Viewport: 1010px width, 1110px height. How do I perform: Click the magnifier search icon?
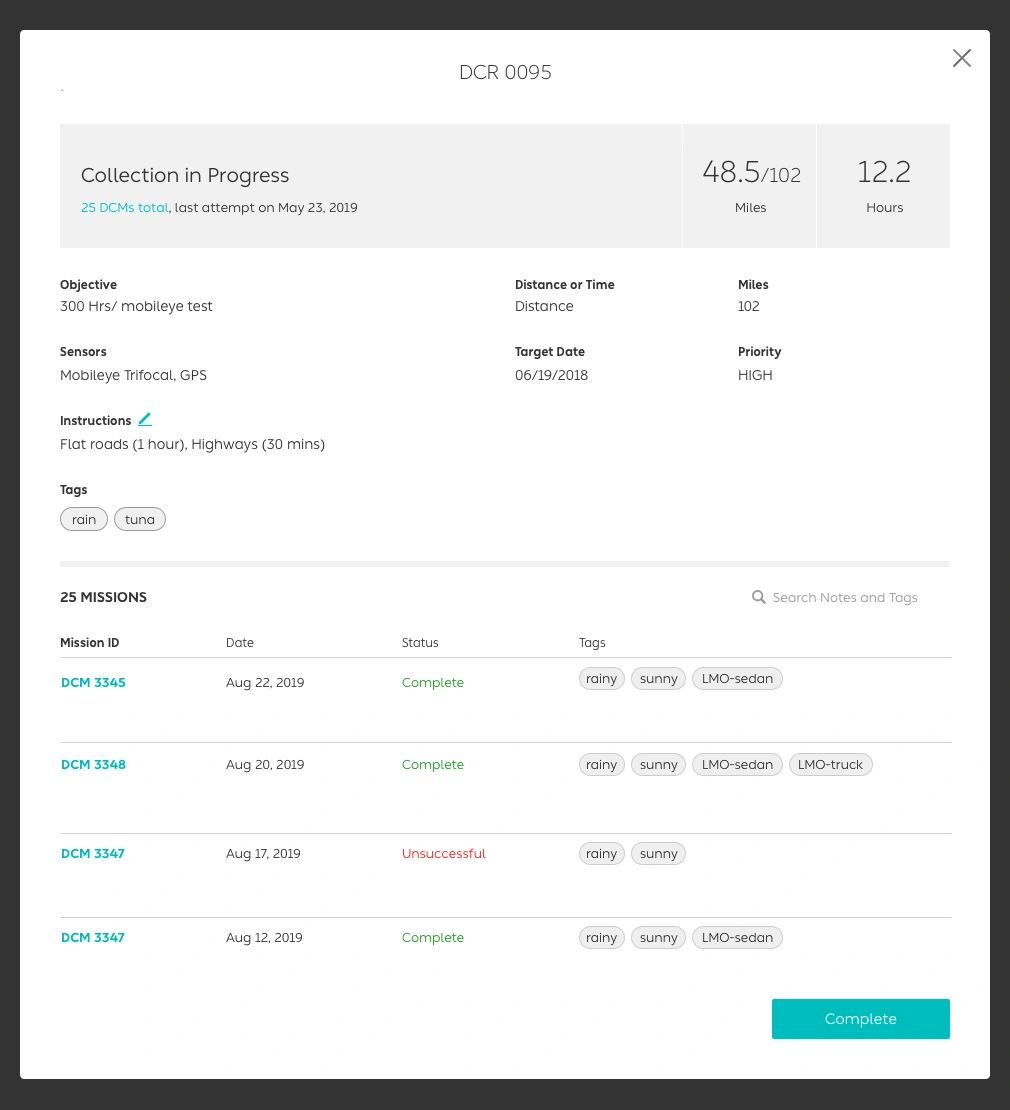tap(759, 597)
